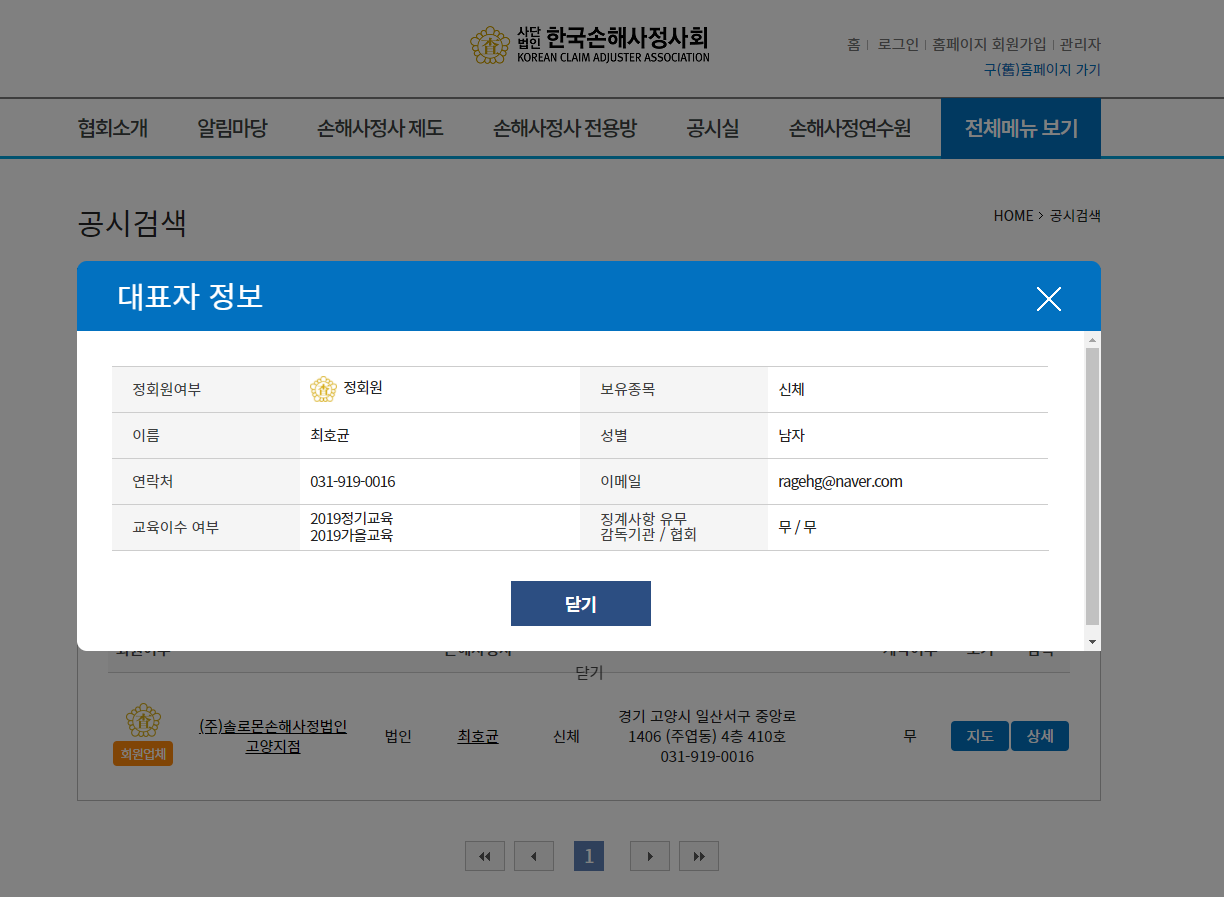Click the 정회원여부 label cell
Image resolution: width=1224 pixels, height=897 pixels.
[x=206, y=389]
